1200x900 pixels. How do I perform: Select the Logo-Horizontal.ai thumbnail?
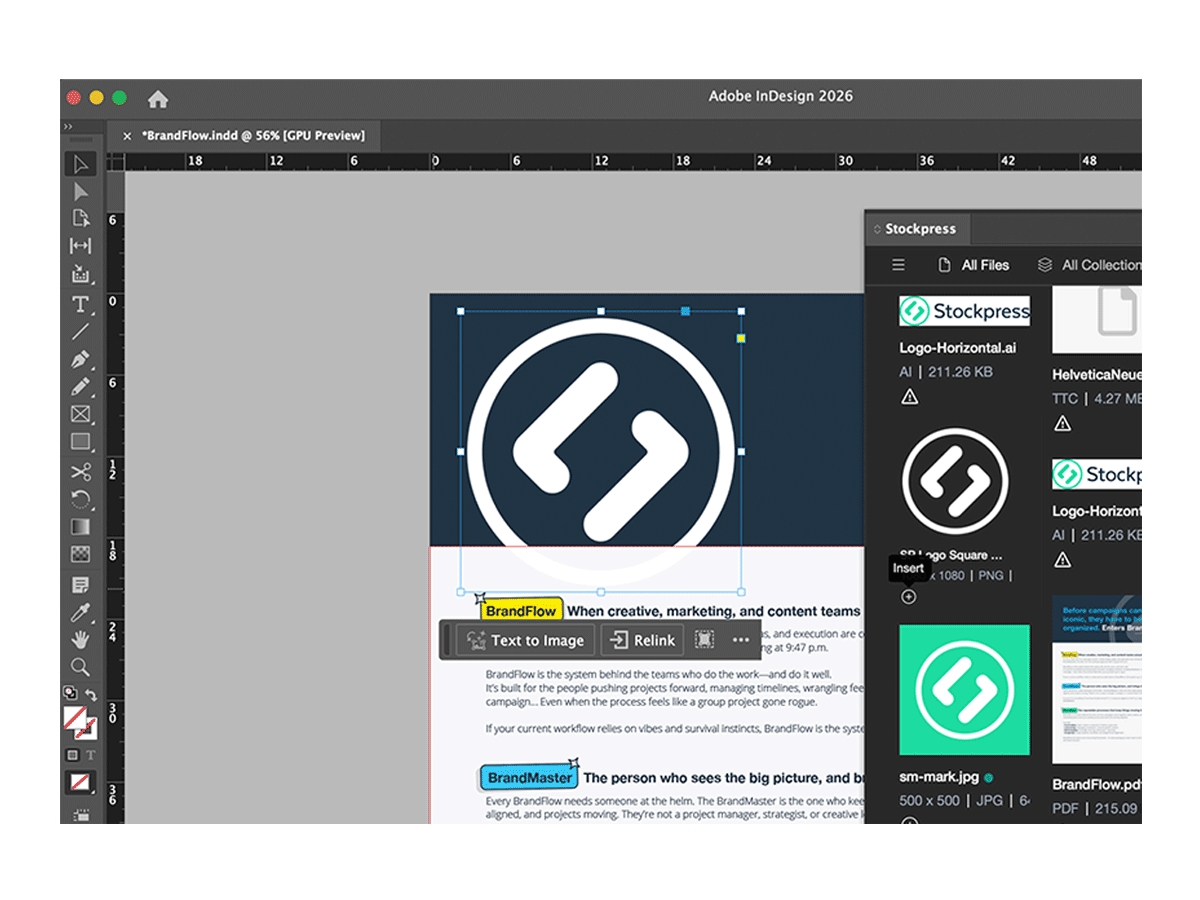coord(964,311)
